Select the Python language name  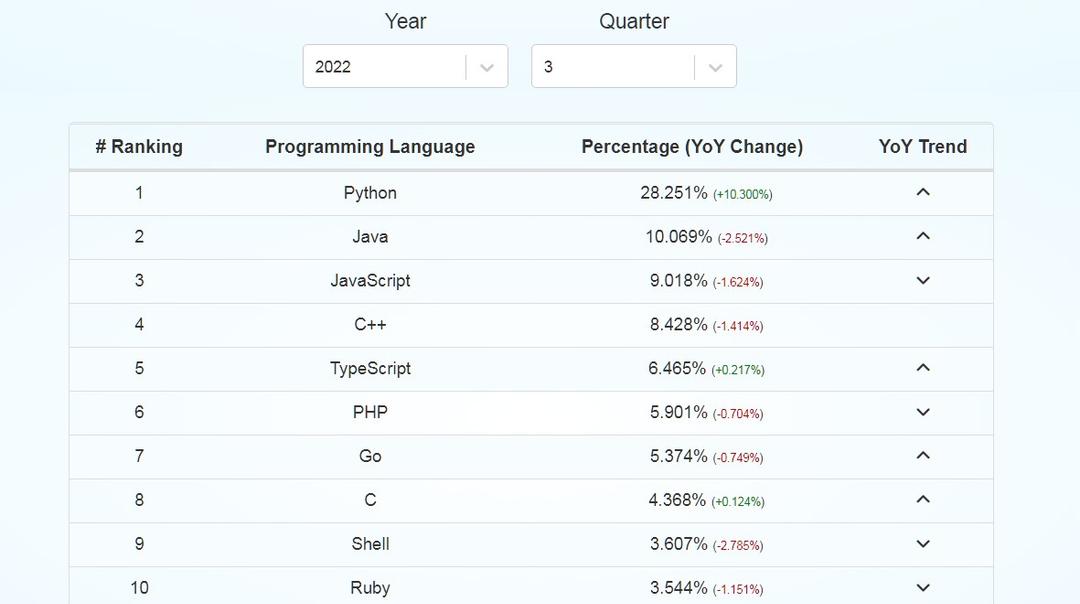click(370, 193)
